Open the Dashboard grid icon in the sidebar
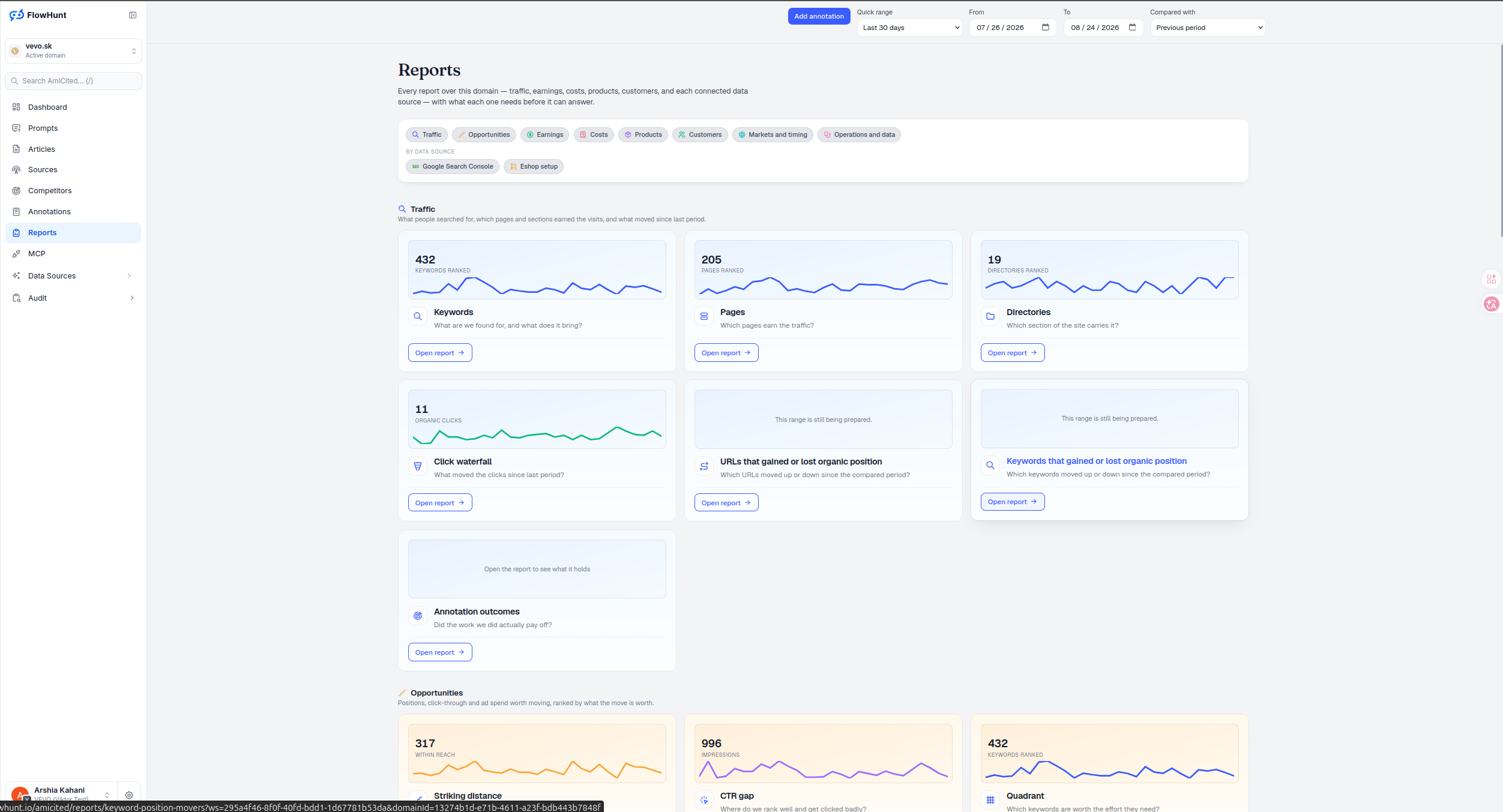This screenshot has height=812, width=1503. point(16,107)
